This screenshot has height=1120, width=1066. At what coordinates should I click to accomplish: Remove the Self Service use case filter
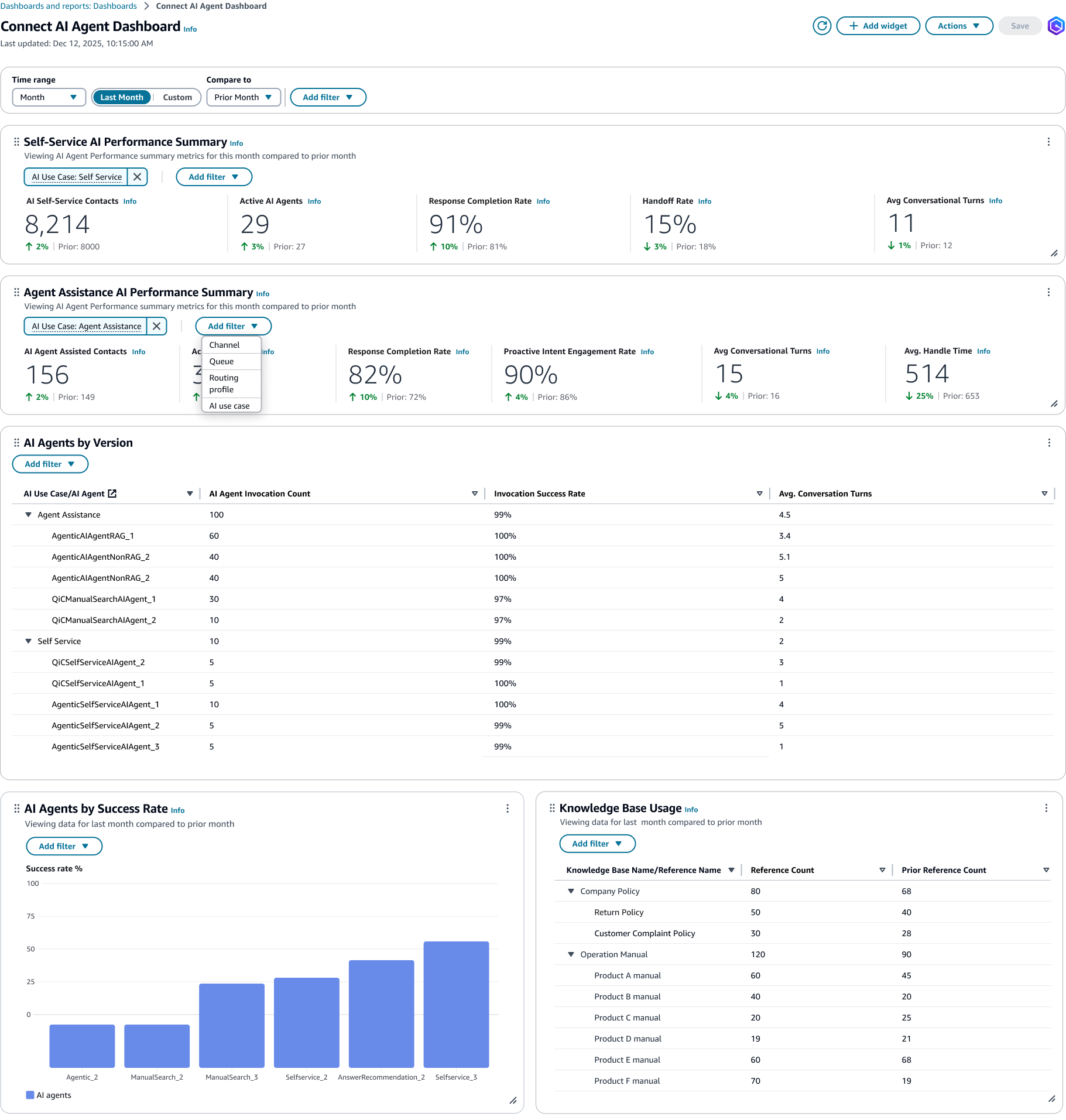click(138, 177)
